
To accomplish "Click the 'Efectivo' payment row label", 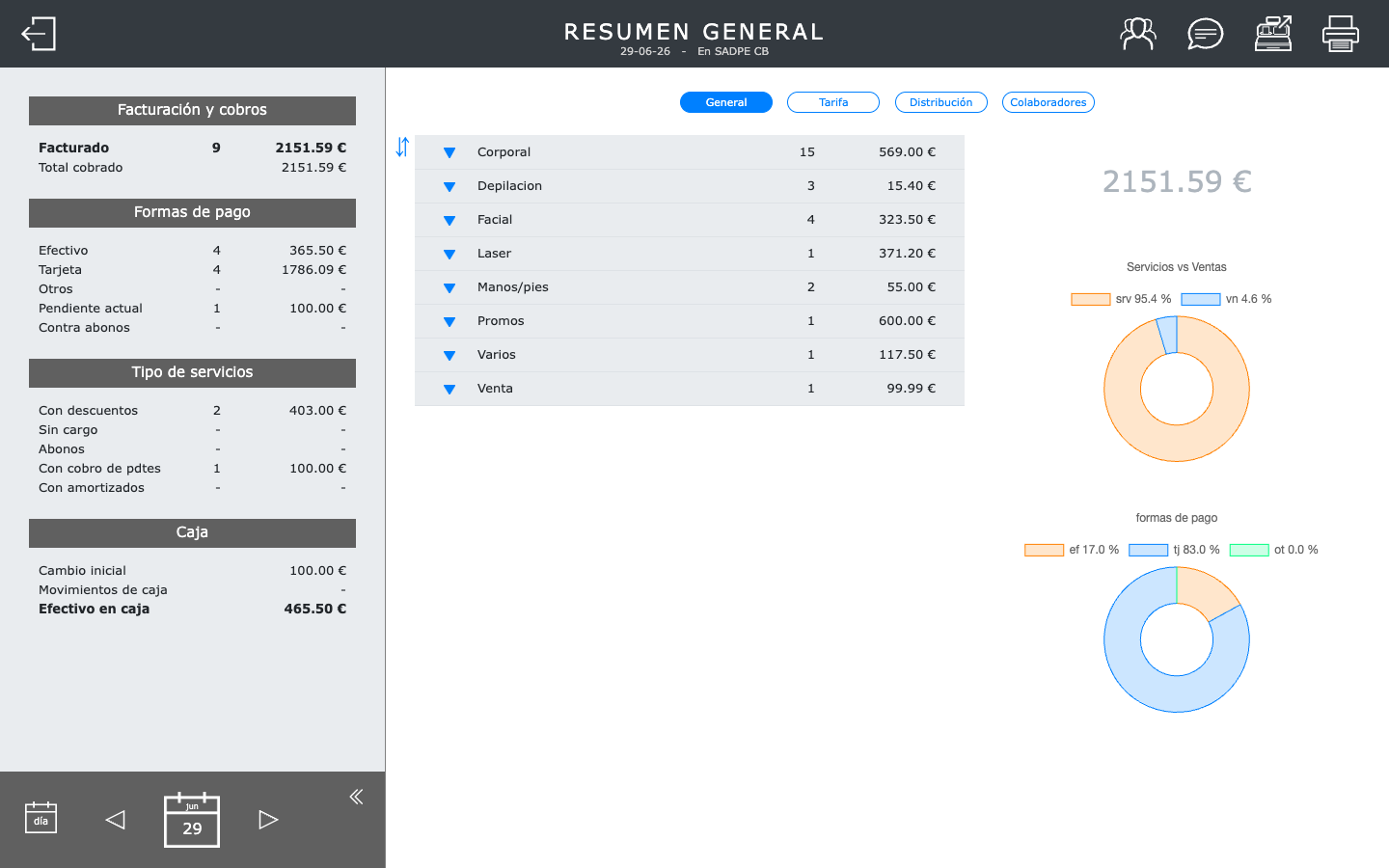I will click(63, 250).
